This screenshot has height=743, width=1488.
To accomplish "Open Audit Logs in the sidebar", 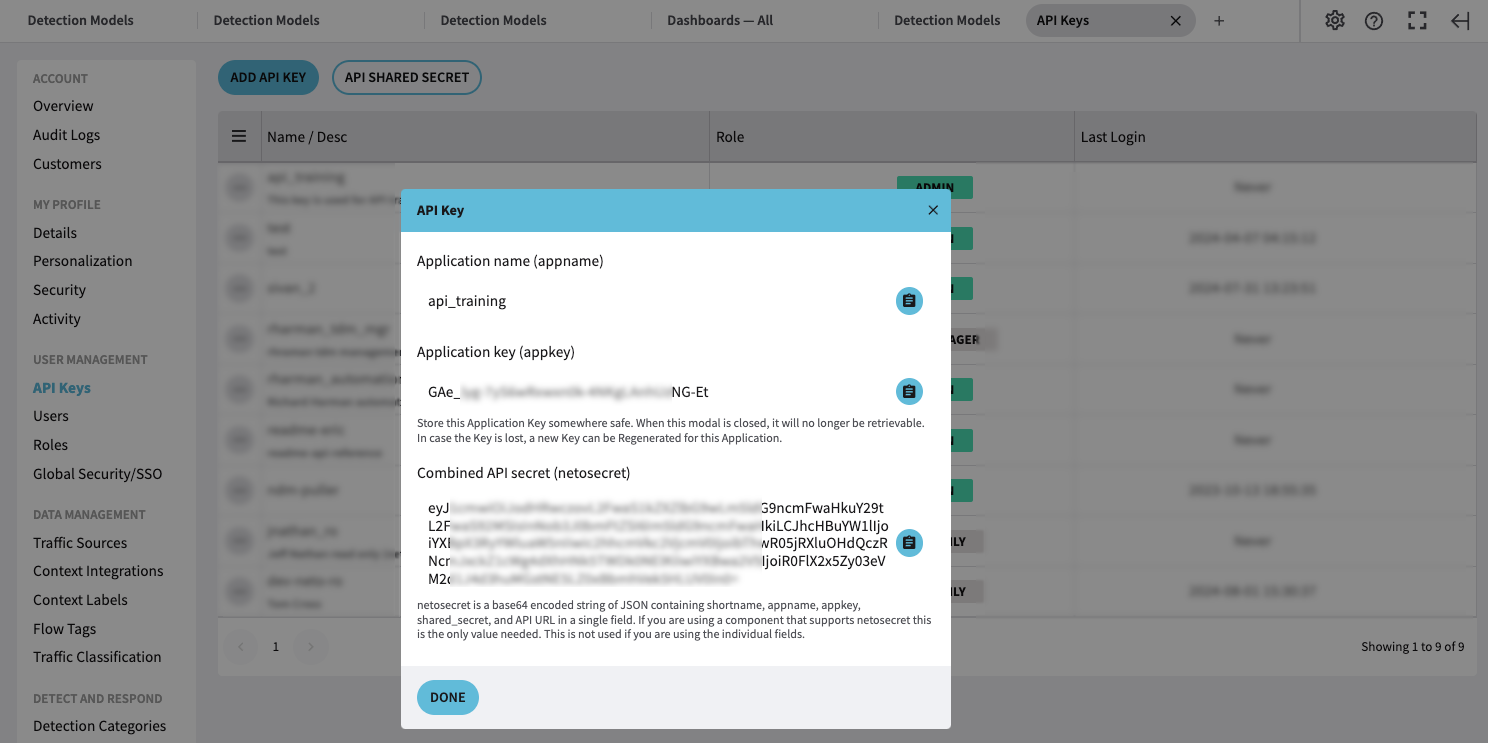I will (x=66, y=135).
